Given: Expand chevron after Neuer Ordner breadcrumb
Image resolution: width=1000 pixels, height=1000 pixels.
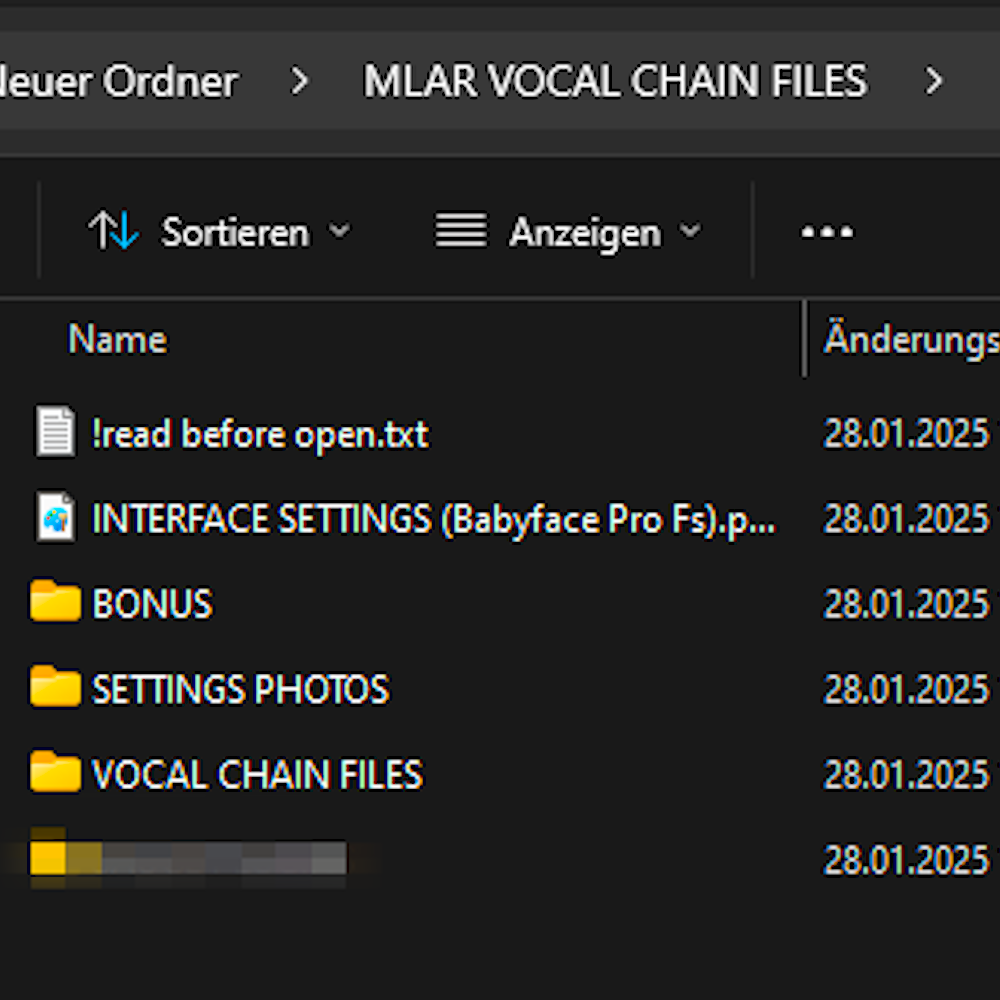Looking at the screenshot, I should (299, 82).
